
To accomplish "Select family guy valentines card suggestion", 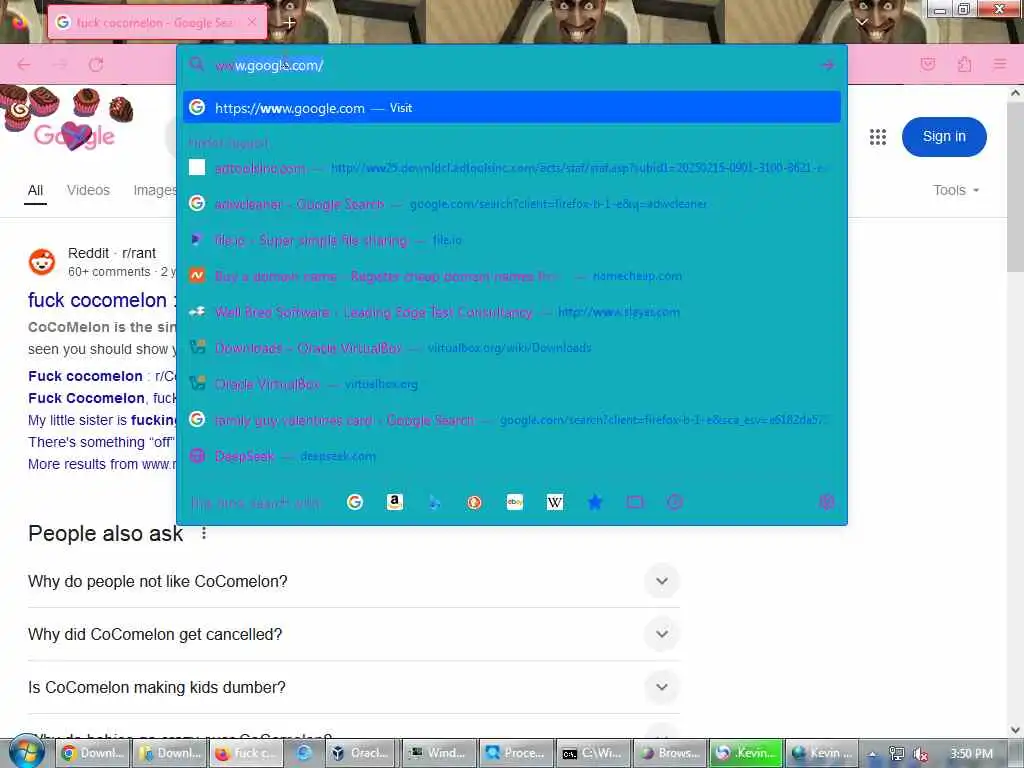I will coord(511,420).
